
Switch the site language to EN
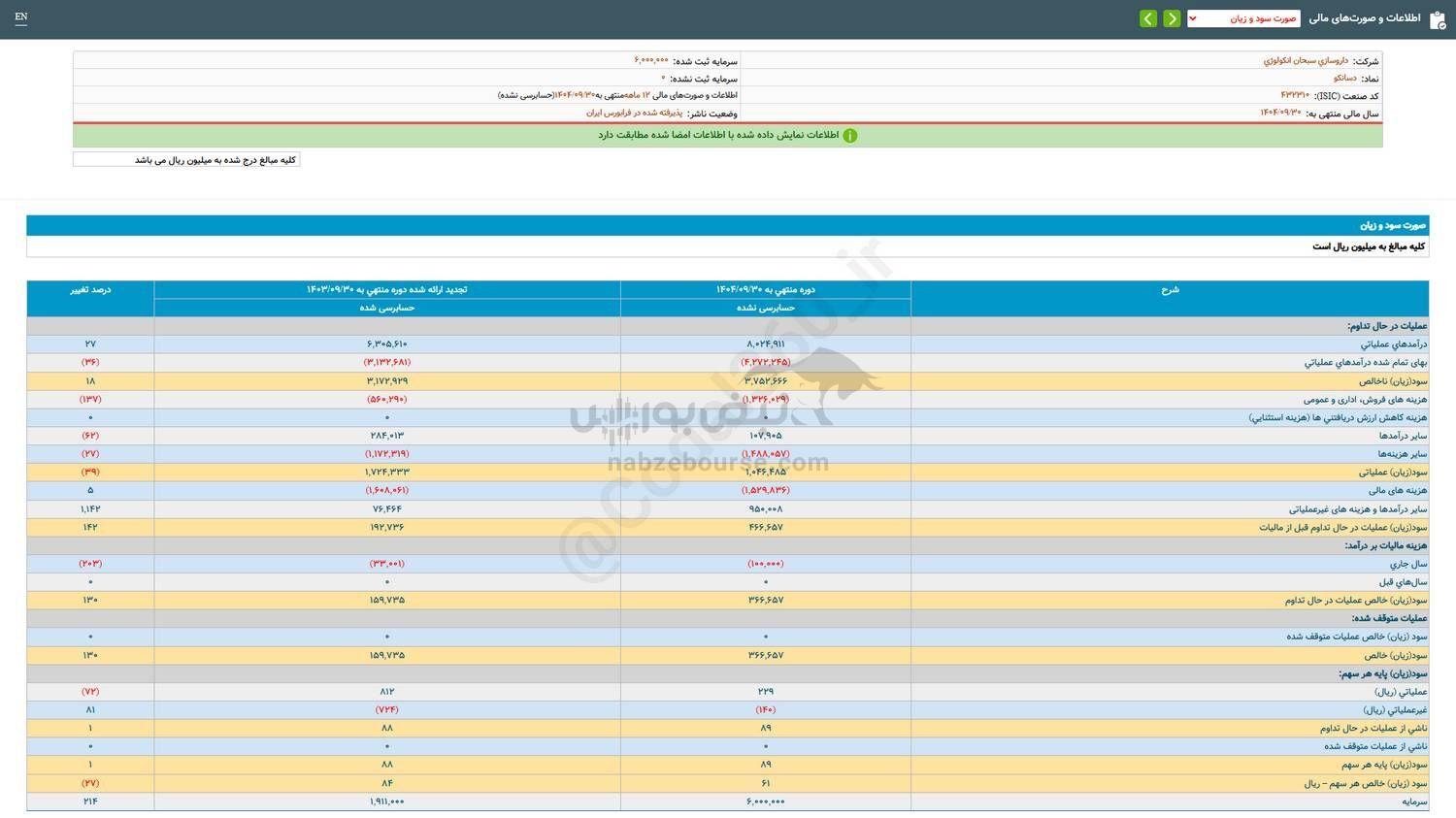[x=21, y=17]
